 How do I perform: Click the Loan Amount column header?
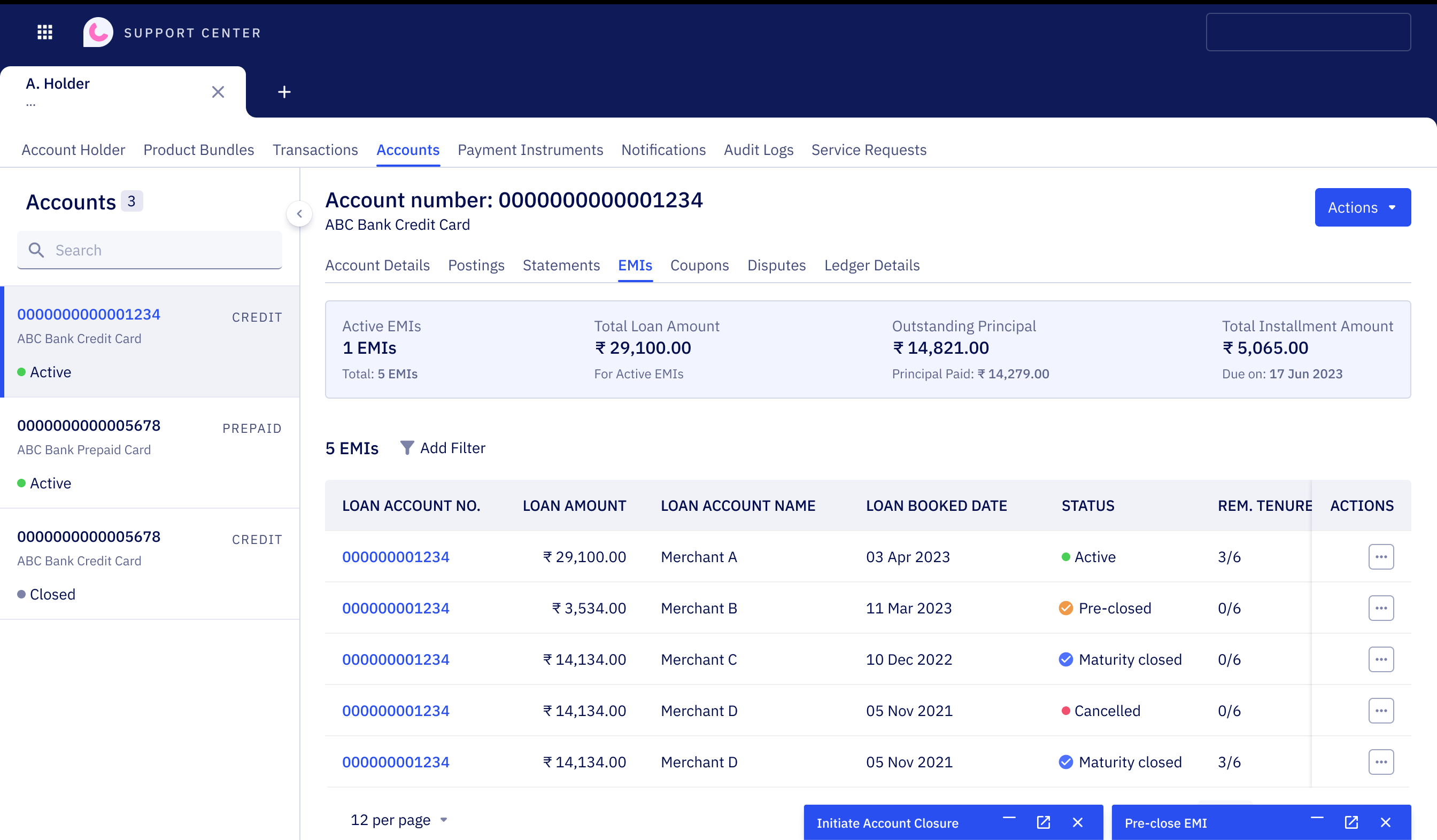pyautogui.click(x=574, y=505)
